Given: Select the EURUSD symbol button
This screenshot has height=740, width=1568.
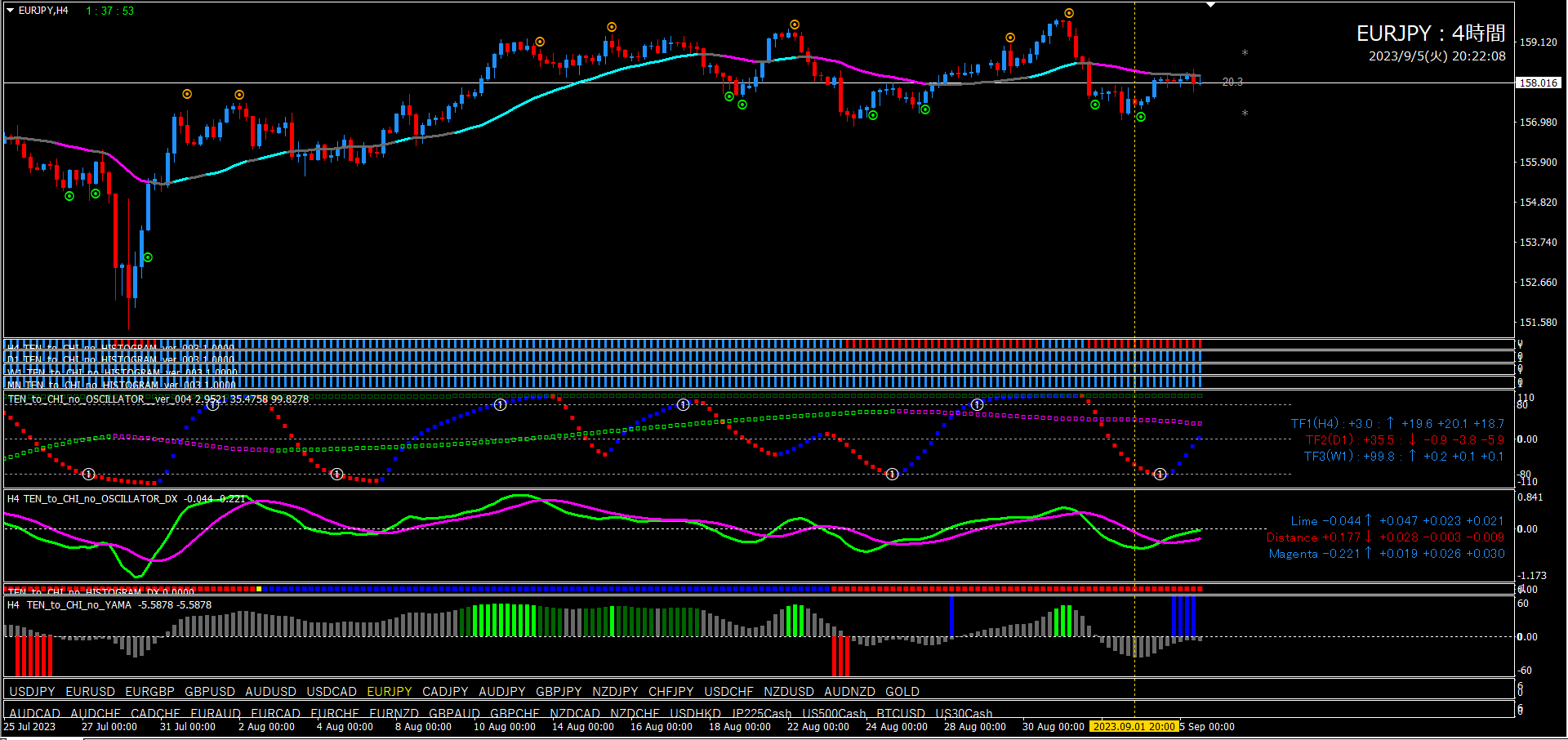Looking at the screenshot, I should click(90, 692).
